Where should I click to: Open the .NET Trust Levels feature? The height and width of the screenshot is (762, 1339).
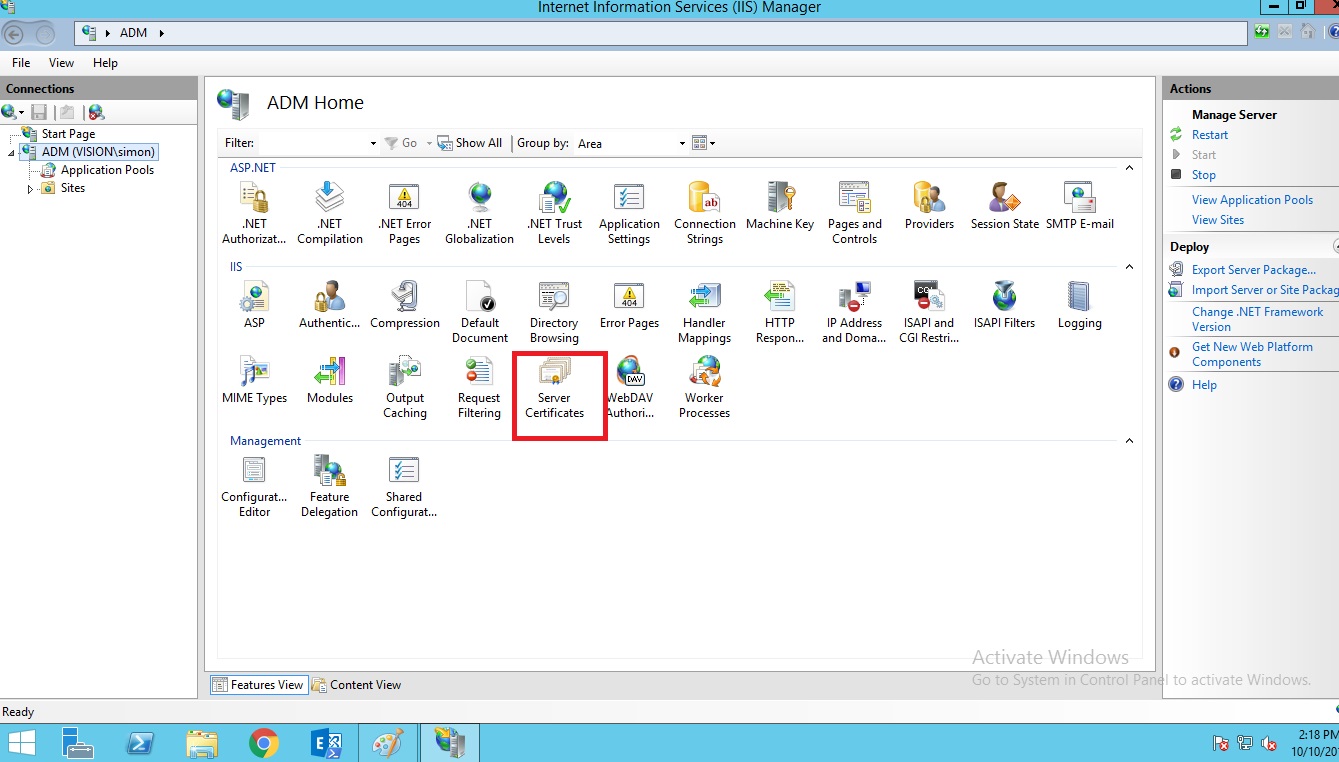[x=554, y=213]
